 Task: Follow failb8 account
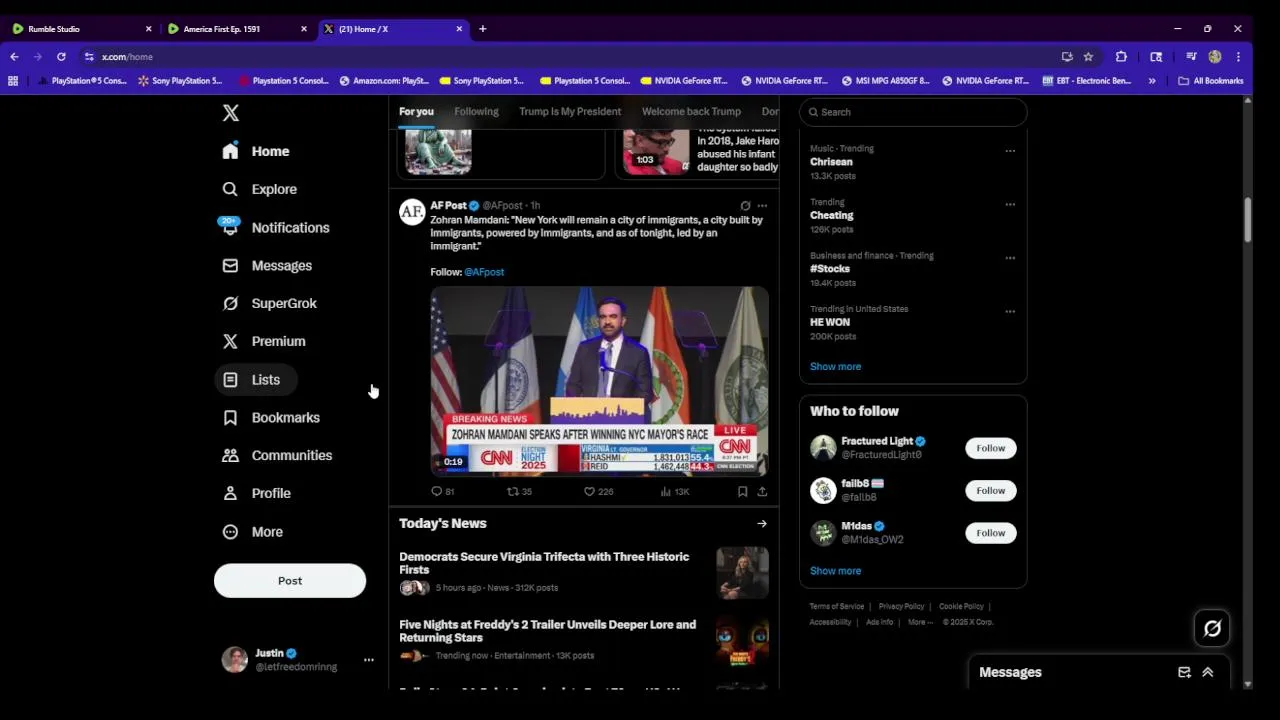coord(990,490)
